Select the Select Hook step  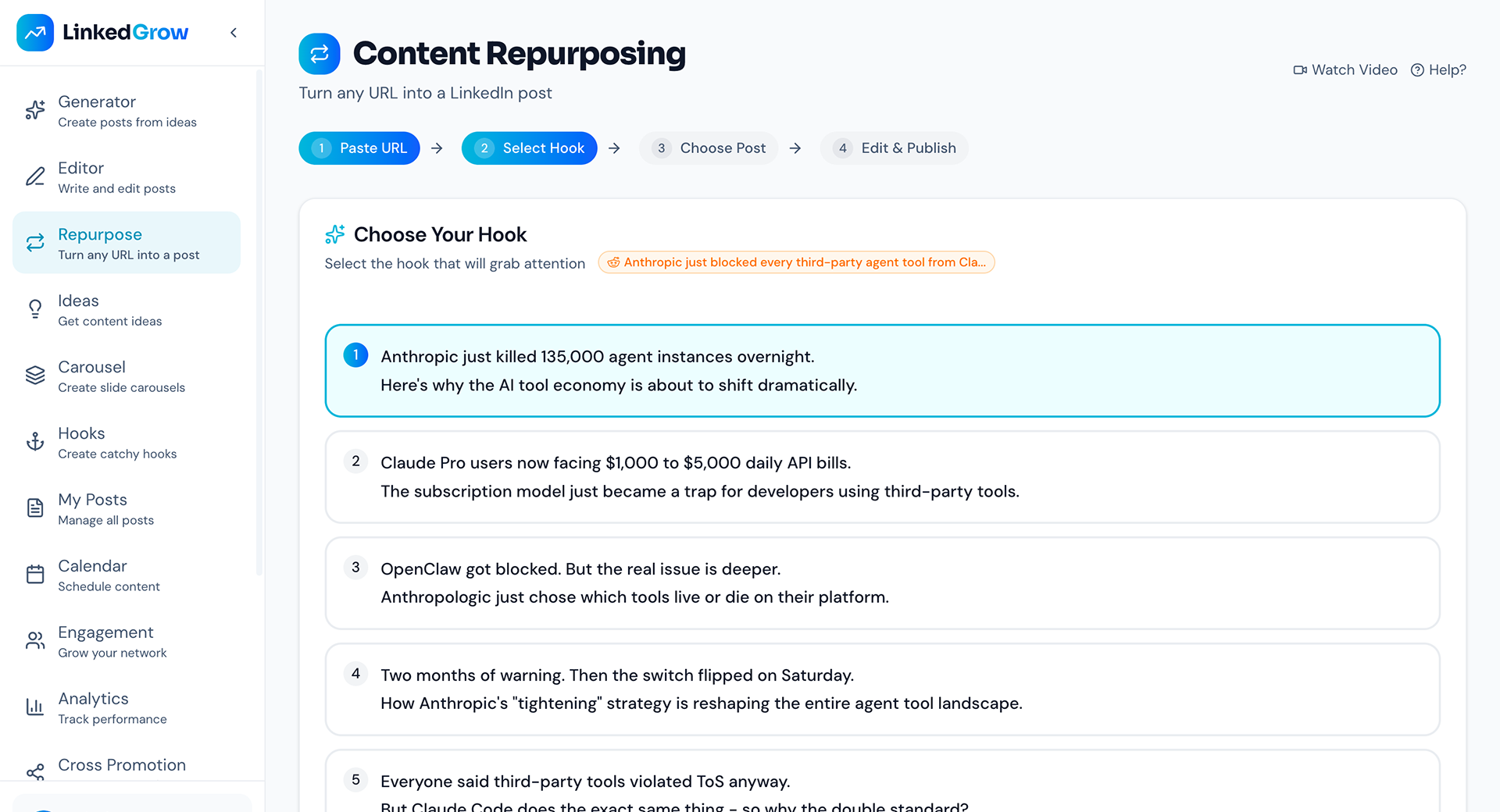point(530,148)
